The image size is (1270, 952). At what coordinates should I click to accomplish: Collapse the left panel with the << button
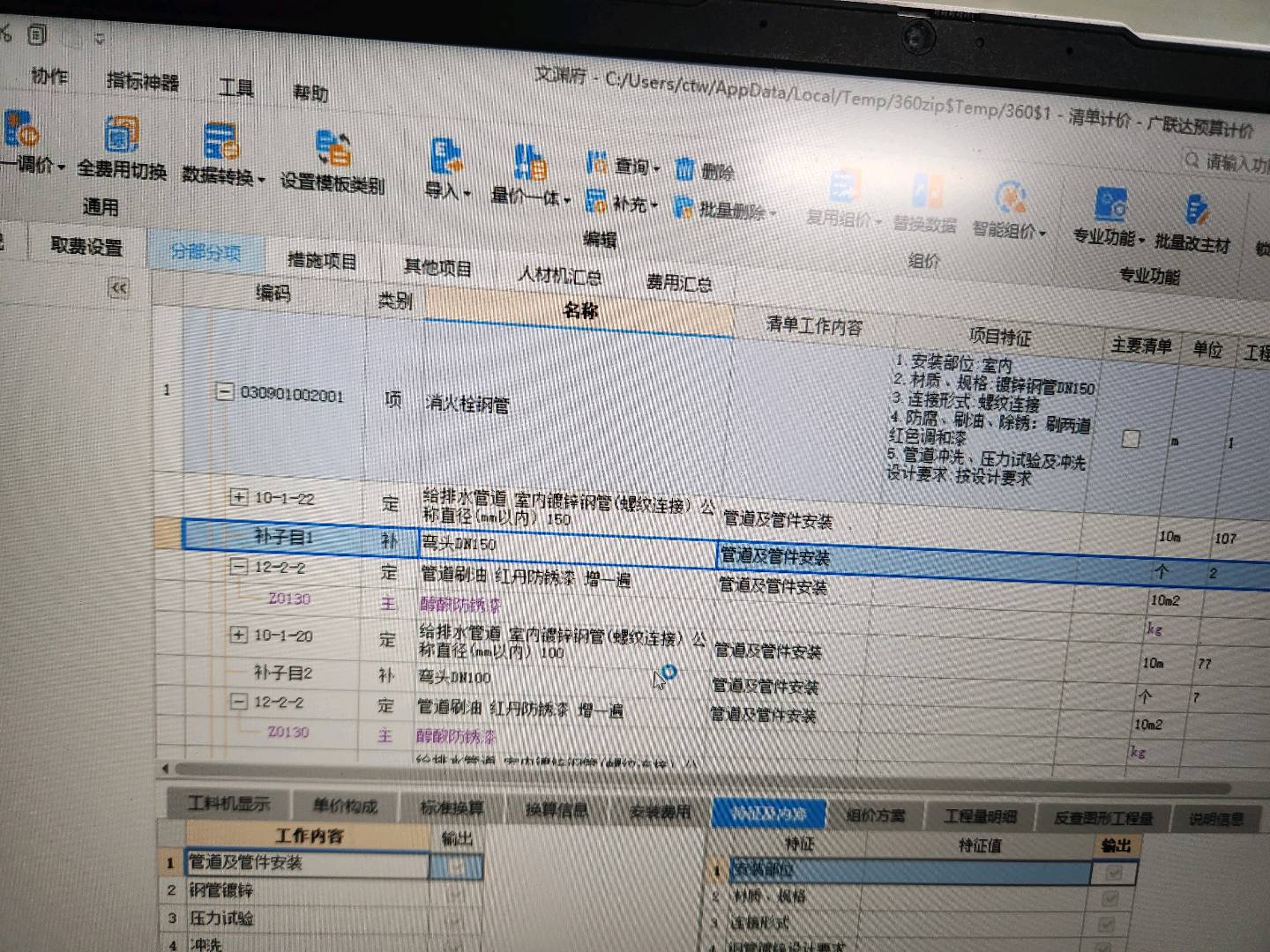(x=118, y=287)
